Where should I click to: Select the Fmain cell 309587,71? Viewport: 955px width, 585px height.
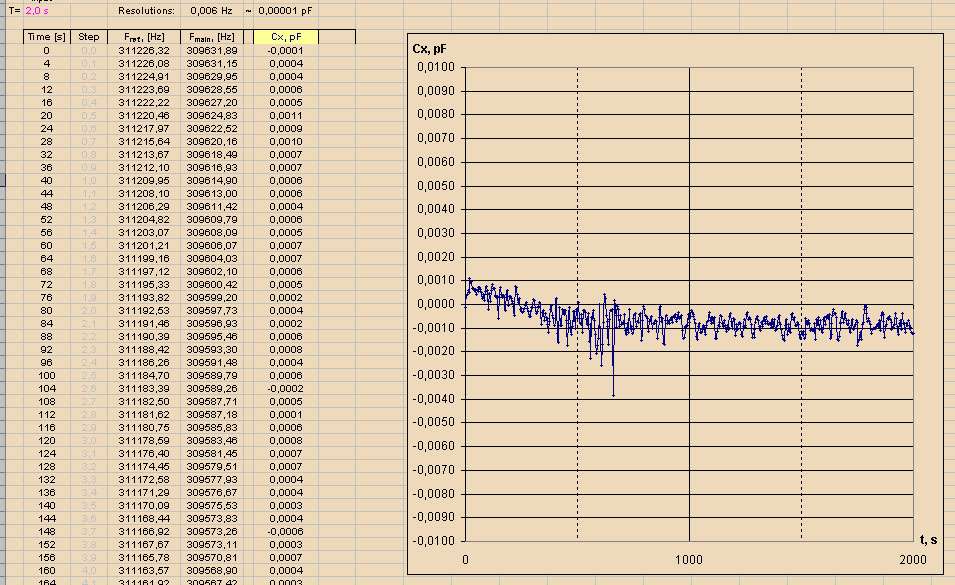[211, 402]
